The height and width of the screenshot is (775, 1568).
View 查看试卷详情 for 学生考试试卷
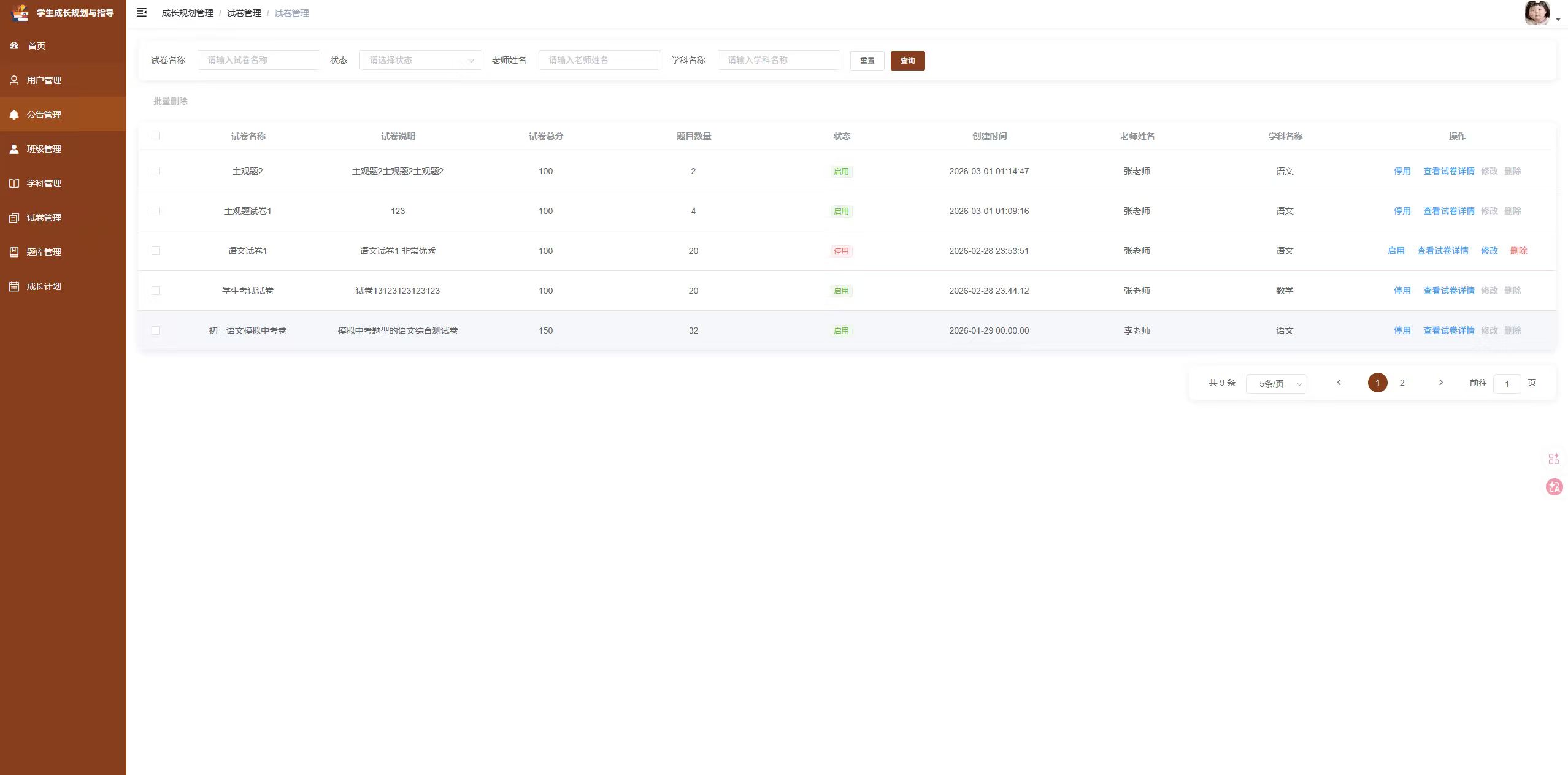click(1448, 291)
